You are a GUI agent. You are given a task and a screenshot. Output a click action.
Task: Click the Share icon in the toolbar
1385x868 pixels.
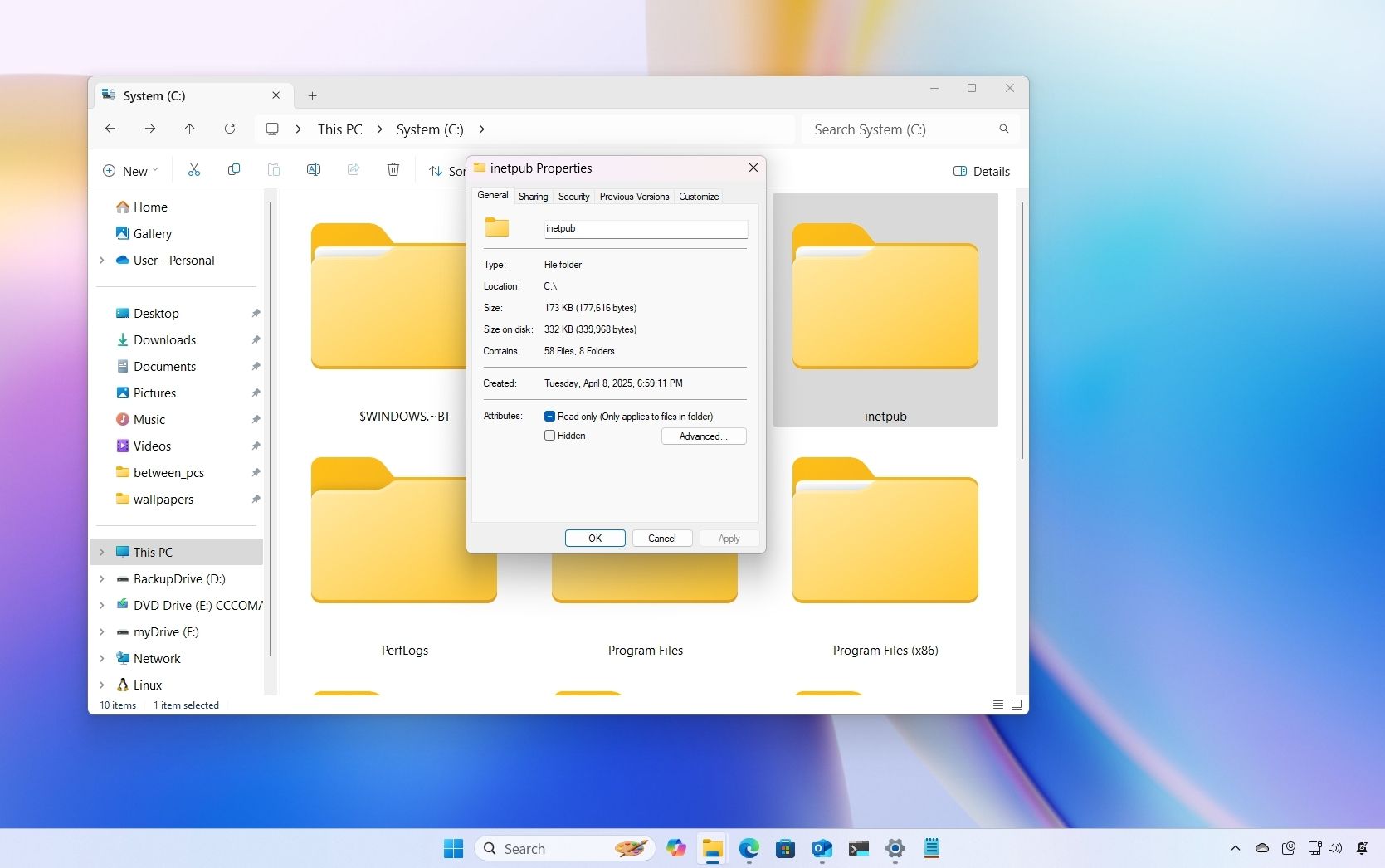tap(354, 169)
